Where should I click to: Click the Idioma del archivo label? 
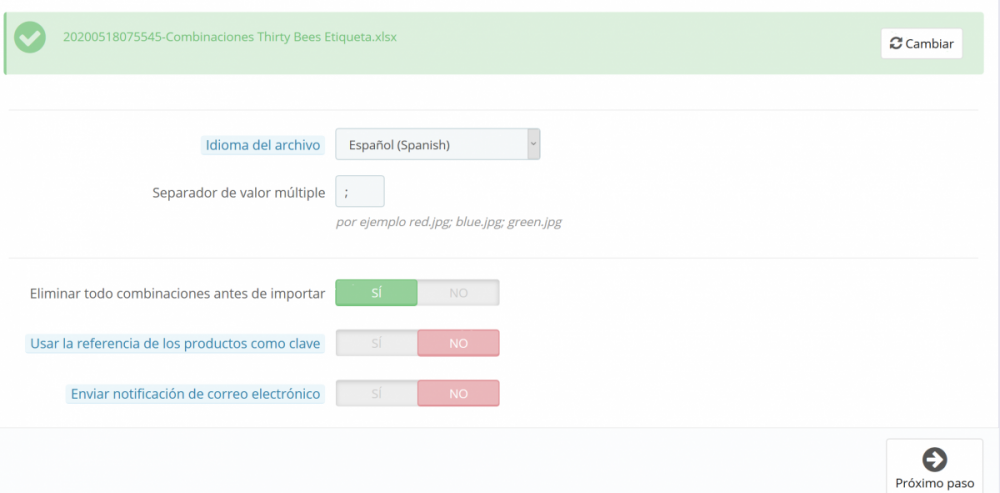[263, 145]
